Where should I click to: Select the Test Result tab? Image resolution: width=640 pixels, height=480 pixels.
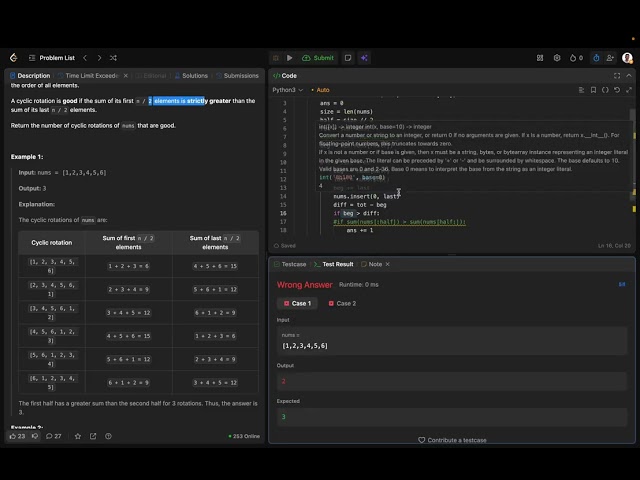(x=334, y=264)
